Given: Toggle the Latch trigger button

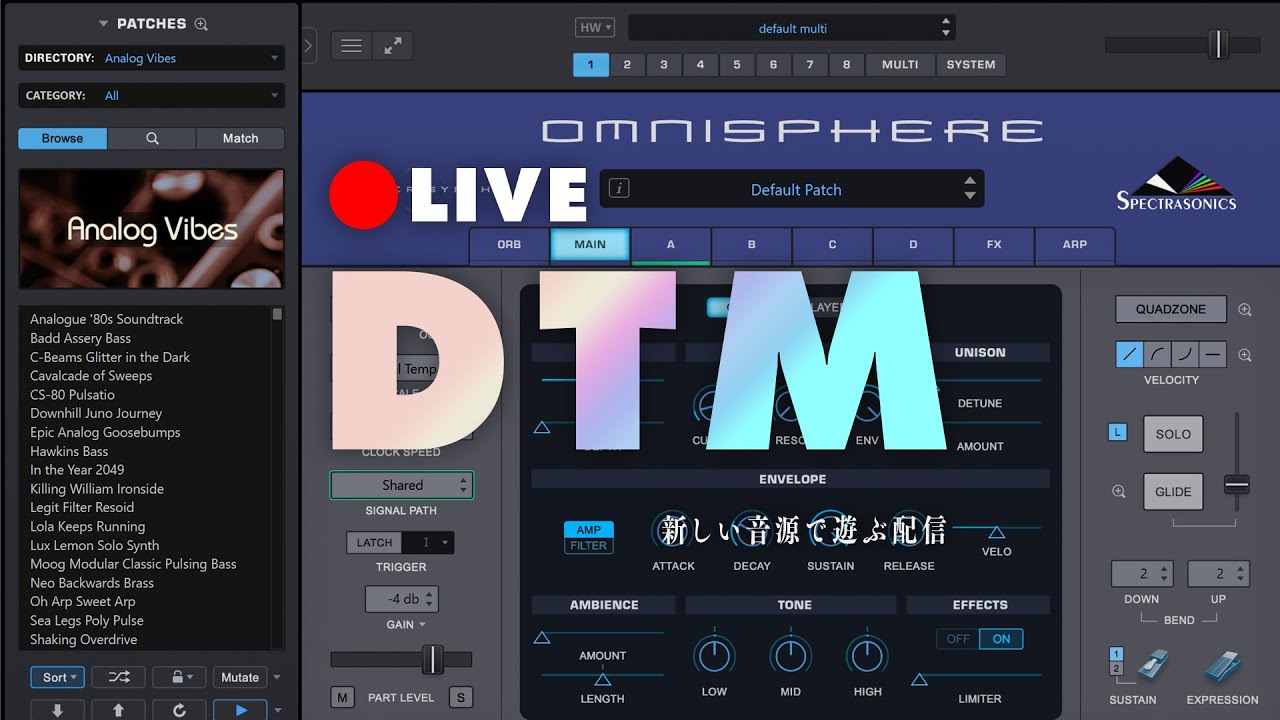Looking at the screenshot, I should coord(374,542).
